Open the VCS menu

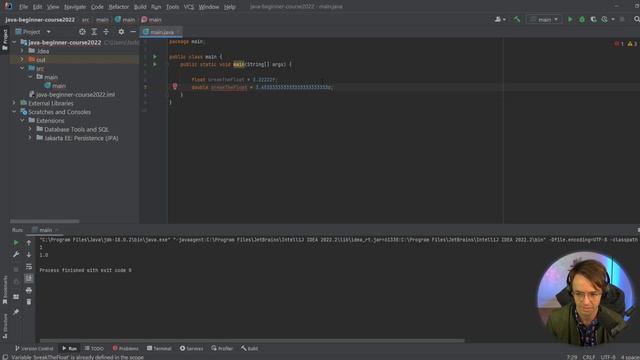point(189,7)
